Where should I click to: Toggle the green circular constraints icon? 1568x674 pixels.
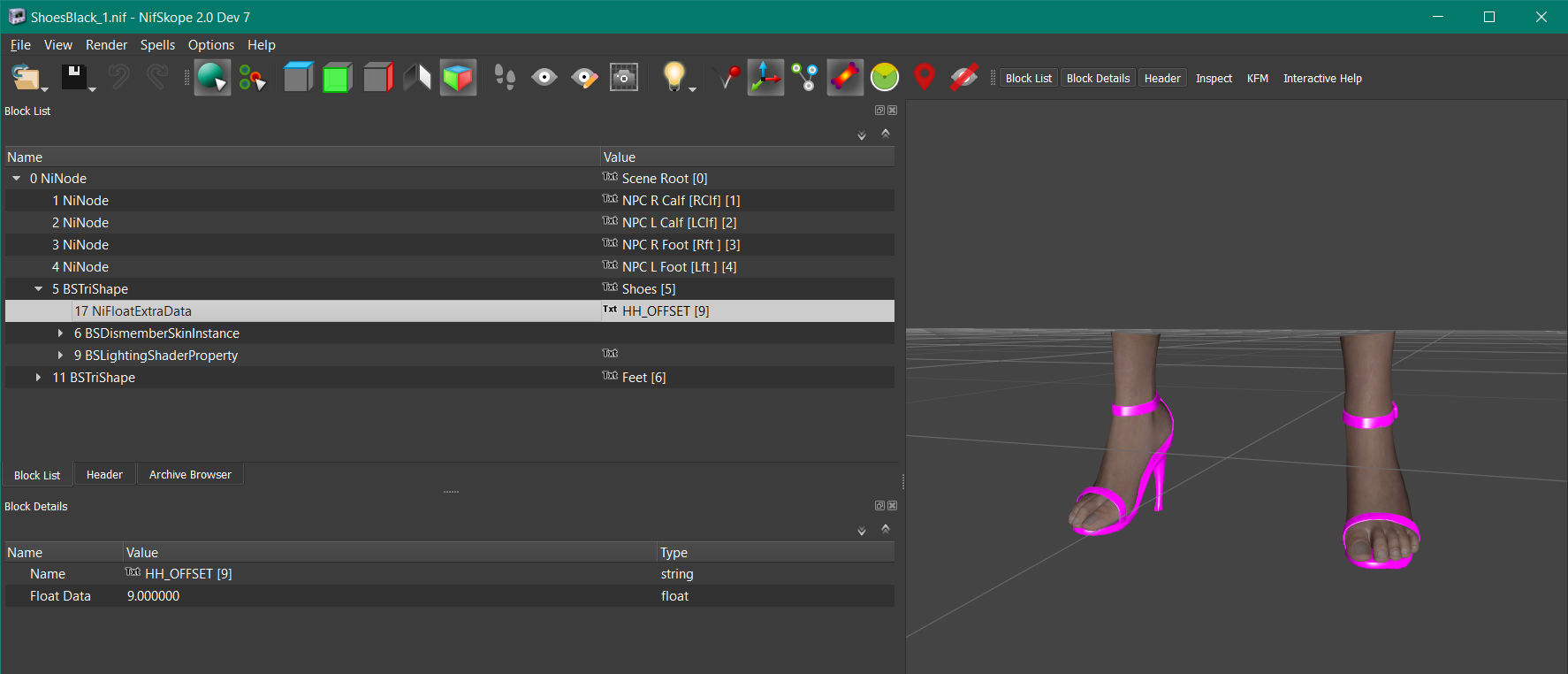point(885,78)
